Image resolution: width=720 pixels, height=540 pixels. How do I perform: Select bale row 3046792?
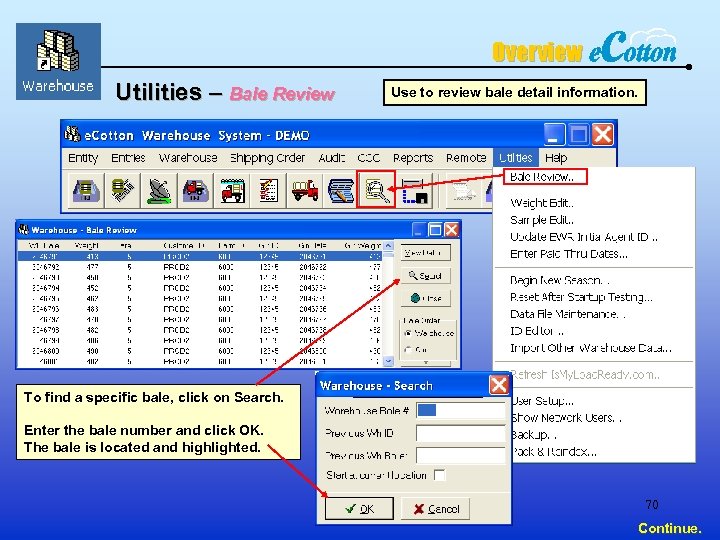[x=200, y=266]
